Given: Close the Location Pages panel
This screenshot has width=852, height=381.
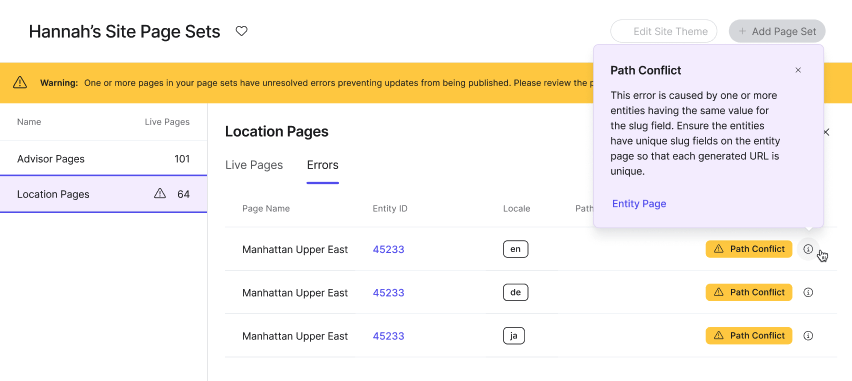Looking at the screenshot, I should pos(826,132).
